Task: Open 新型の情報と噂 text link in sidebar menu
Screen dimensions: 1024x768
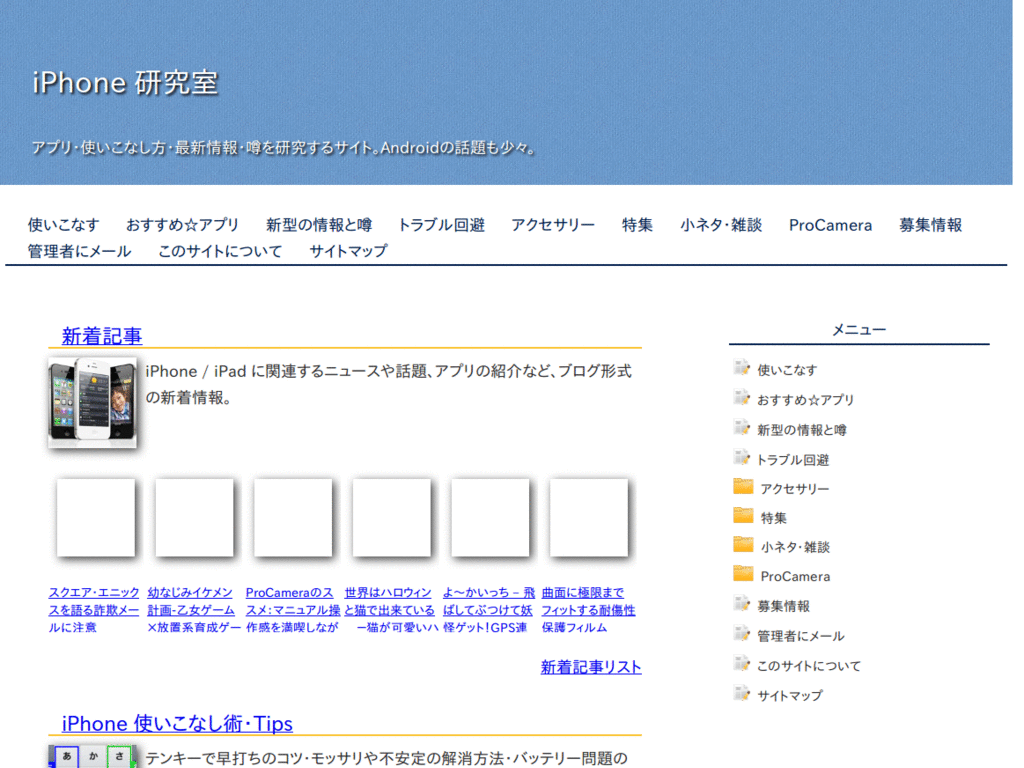Action: [x=801, y=430]
